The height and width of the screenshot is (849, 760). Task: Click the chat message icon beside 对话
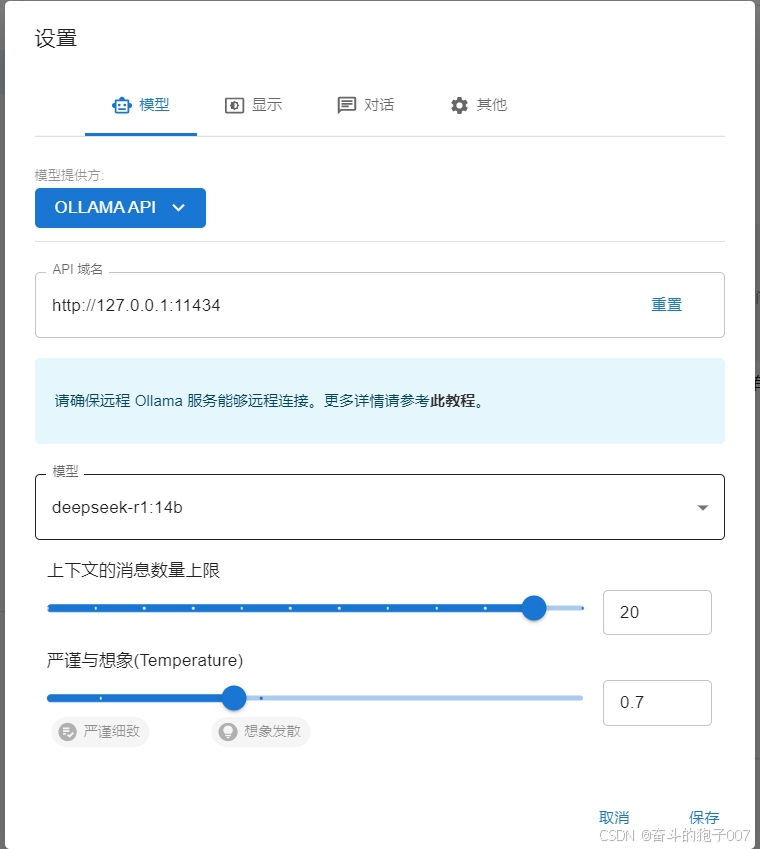click(x=346, y=105)
